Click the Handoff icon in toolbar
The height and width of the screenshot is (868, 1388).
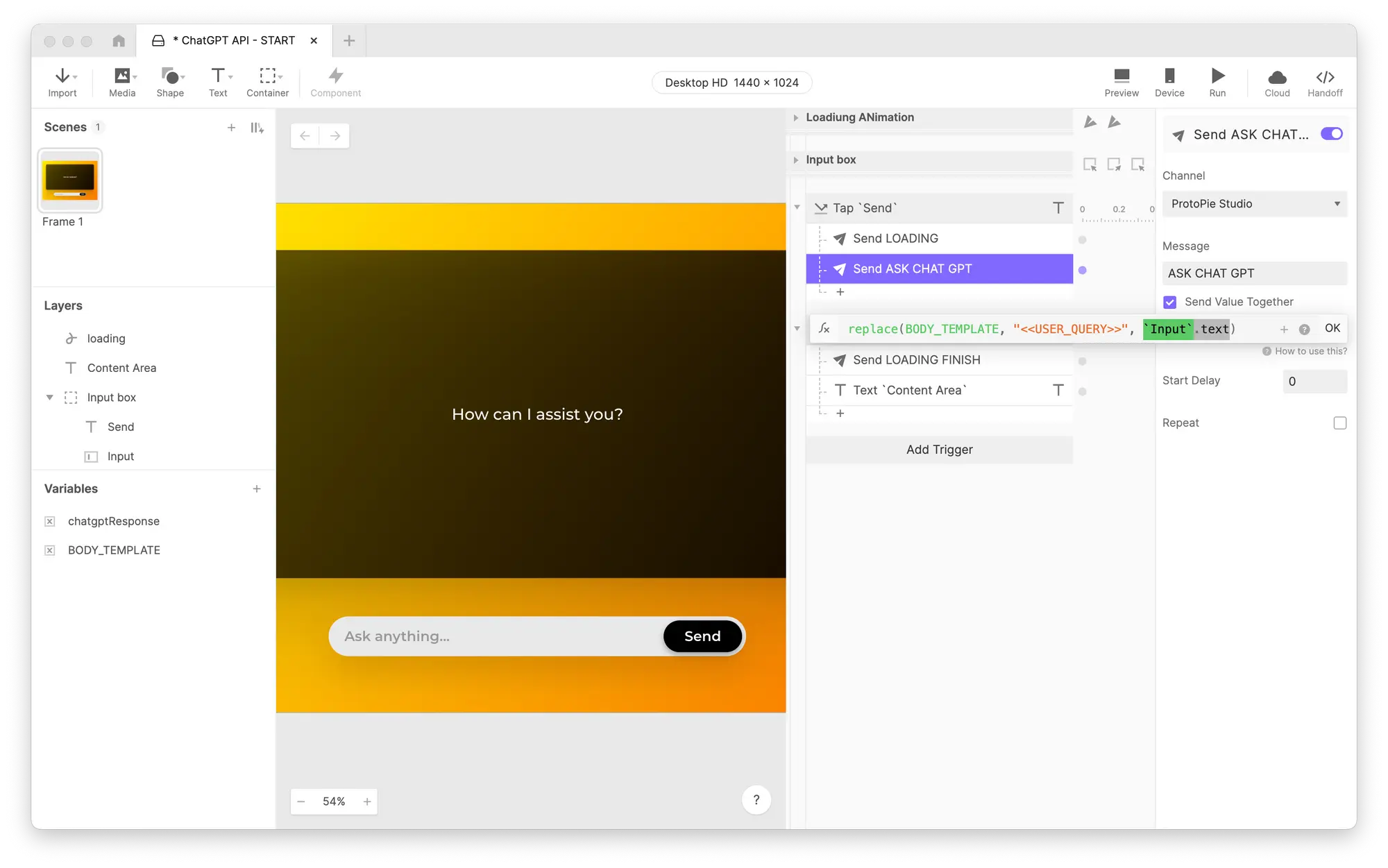tap(1325, 82)
